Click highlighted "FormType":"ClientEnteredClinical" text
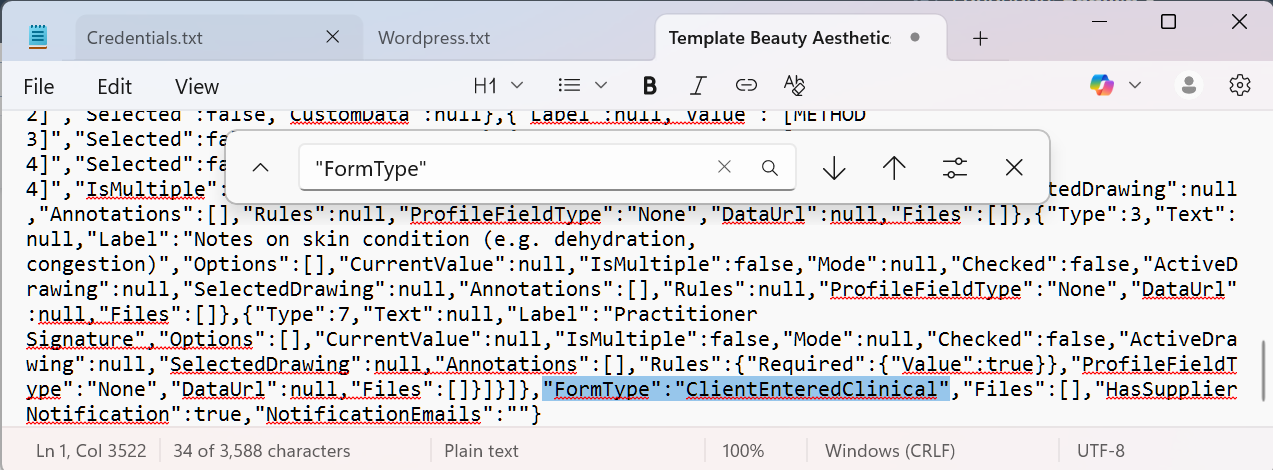This screenshot has height=470, width=1273. 746,389
